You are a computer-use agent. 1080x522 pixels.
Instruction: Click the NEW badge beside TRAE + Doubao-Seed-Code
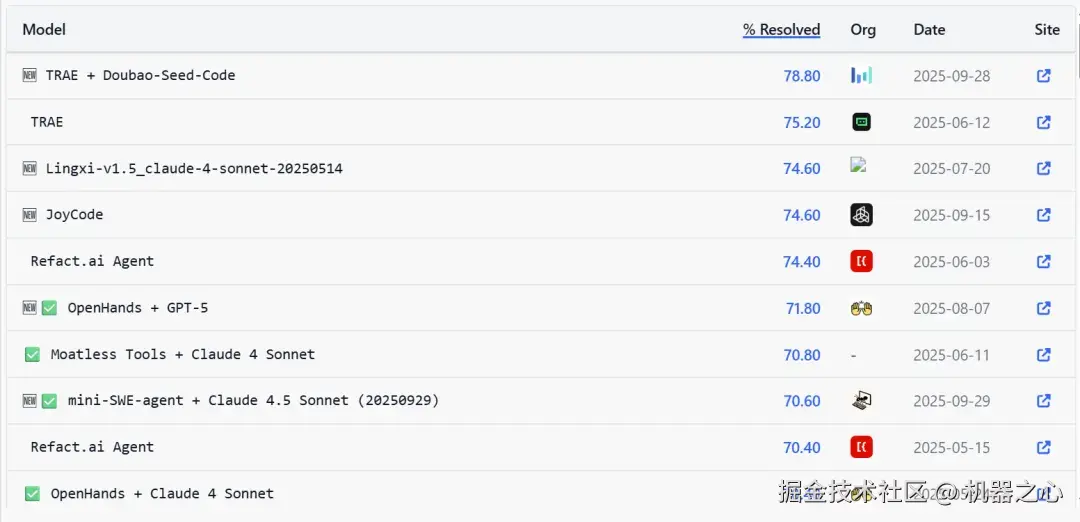click(x=30, y=76)
